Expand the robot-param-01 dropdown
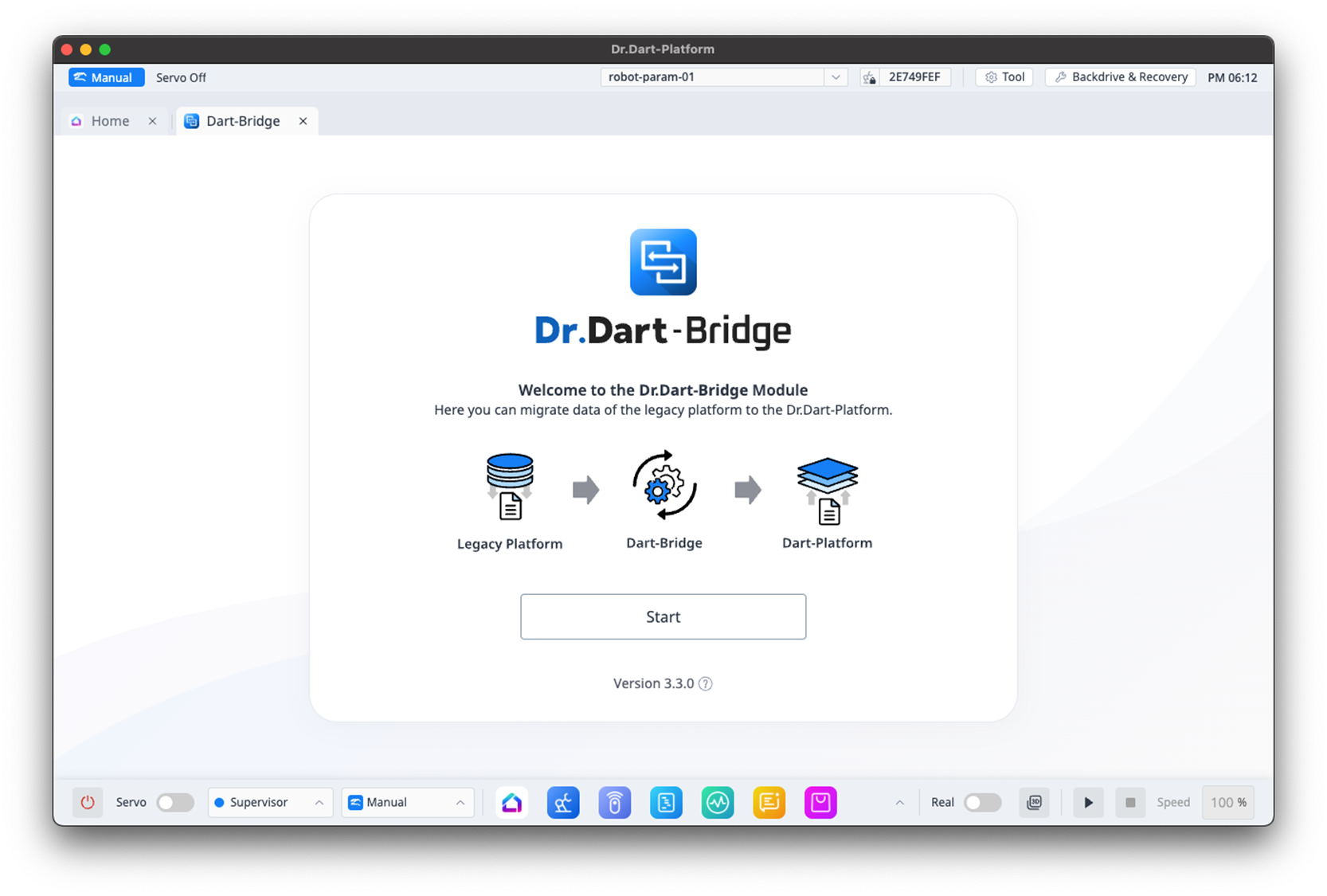Viewport: 1327px width, 896px height. [x=836, y=77]
